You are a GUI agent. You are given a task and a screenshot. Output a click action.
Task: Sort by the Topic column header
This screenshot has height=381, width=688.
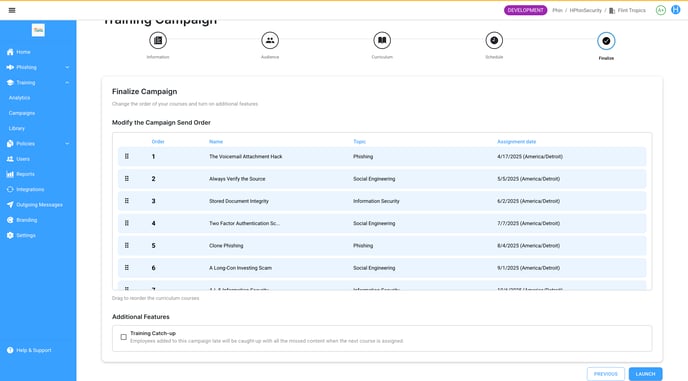[359, 141]
